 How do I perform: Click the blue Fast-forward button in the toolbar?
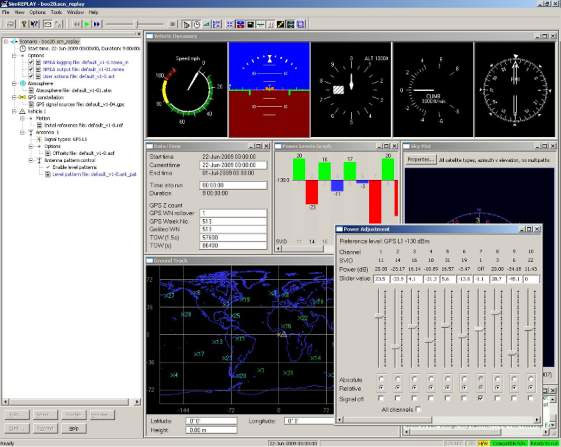coord(97,24)
